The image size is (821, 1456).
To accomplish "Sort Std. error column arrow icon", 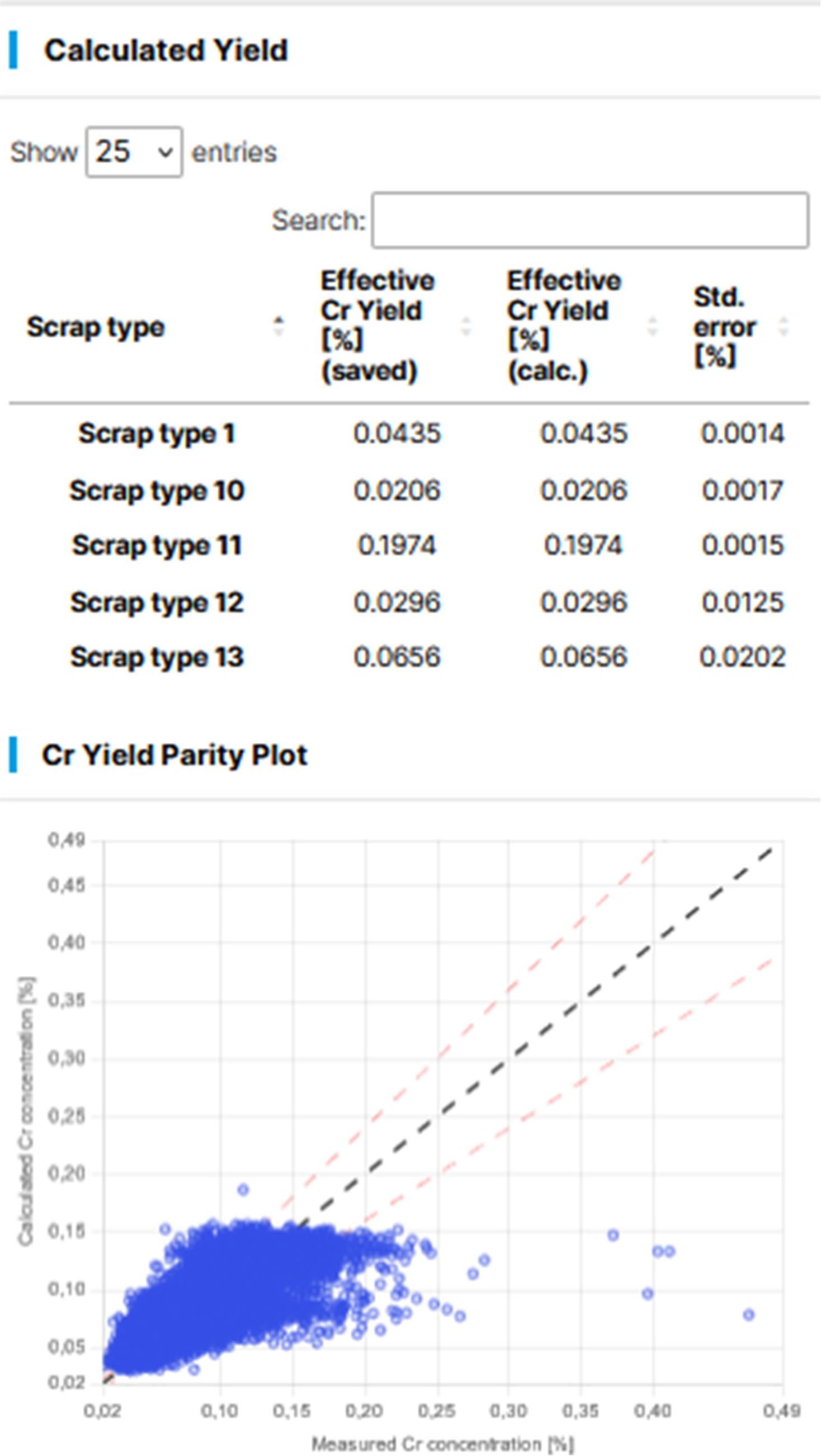I will click(783, 327).
